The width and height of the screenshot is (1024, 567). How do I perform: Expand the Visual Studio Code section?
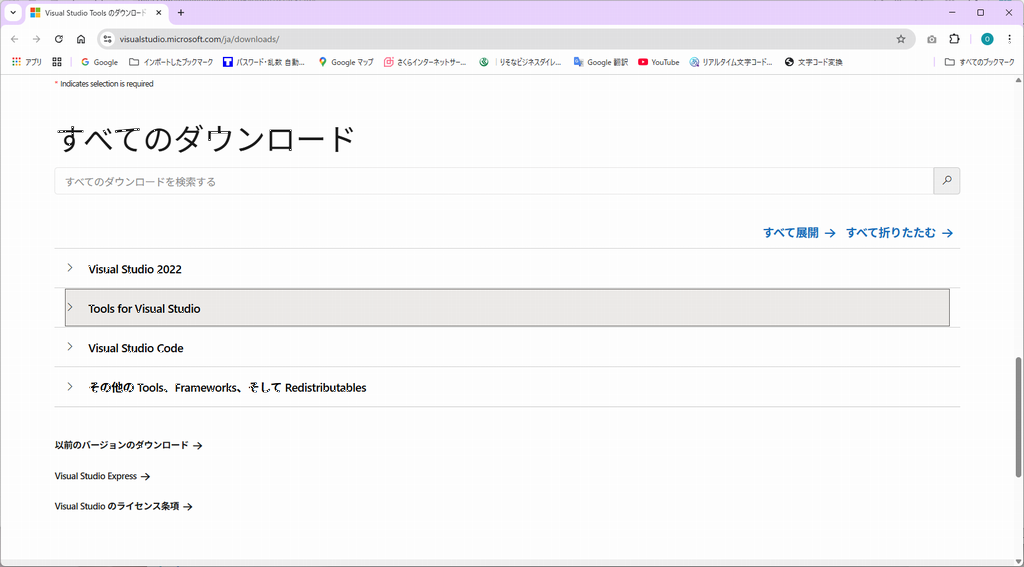pos(136,348)
